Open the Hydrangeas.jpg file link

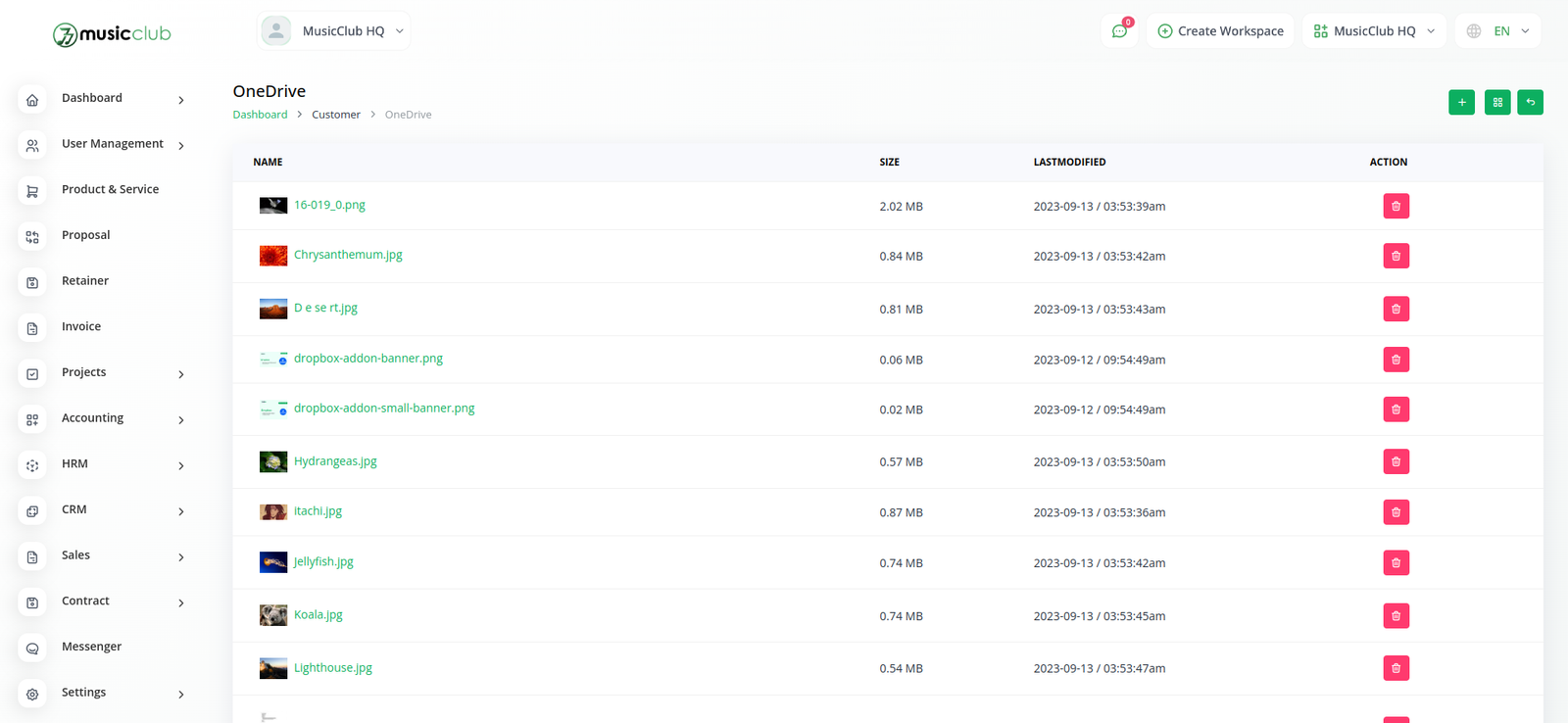pyautogui.click(x=335, y=461)
